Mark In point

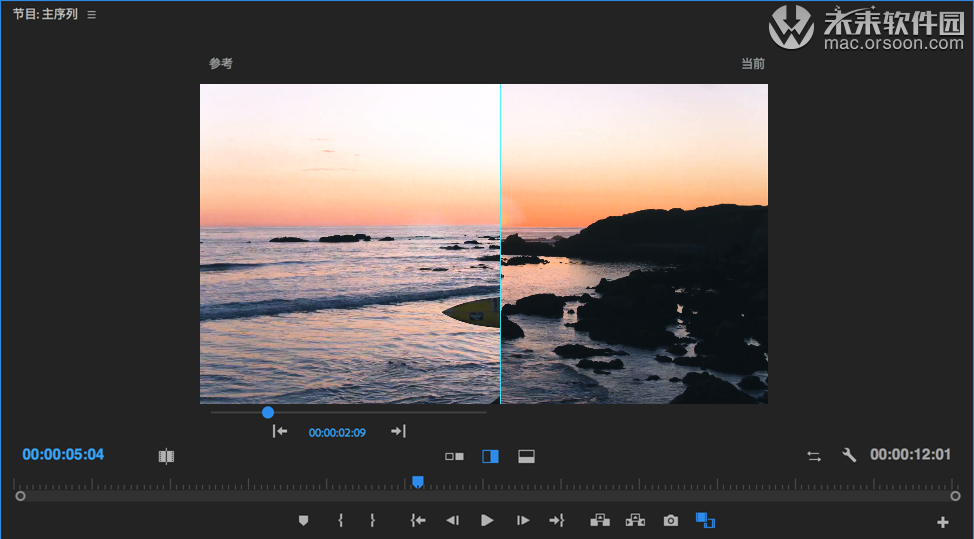[340, 520]
